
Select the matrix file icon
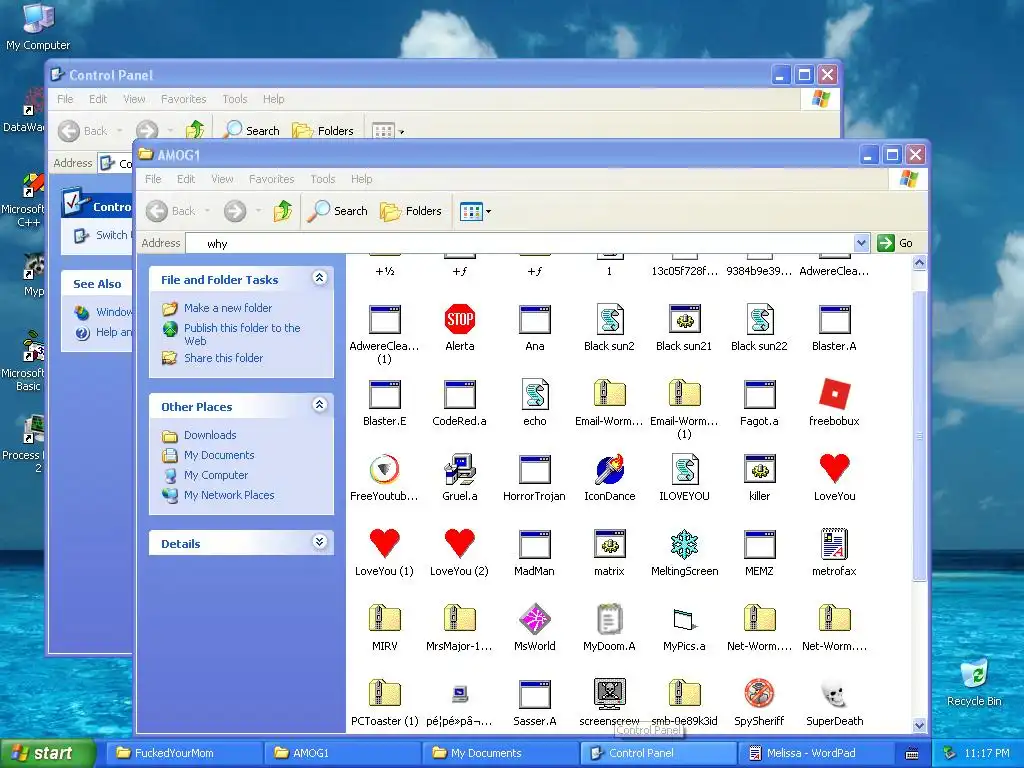609,545
